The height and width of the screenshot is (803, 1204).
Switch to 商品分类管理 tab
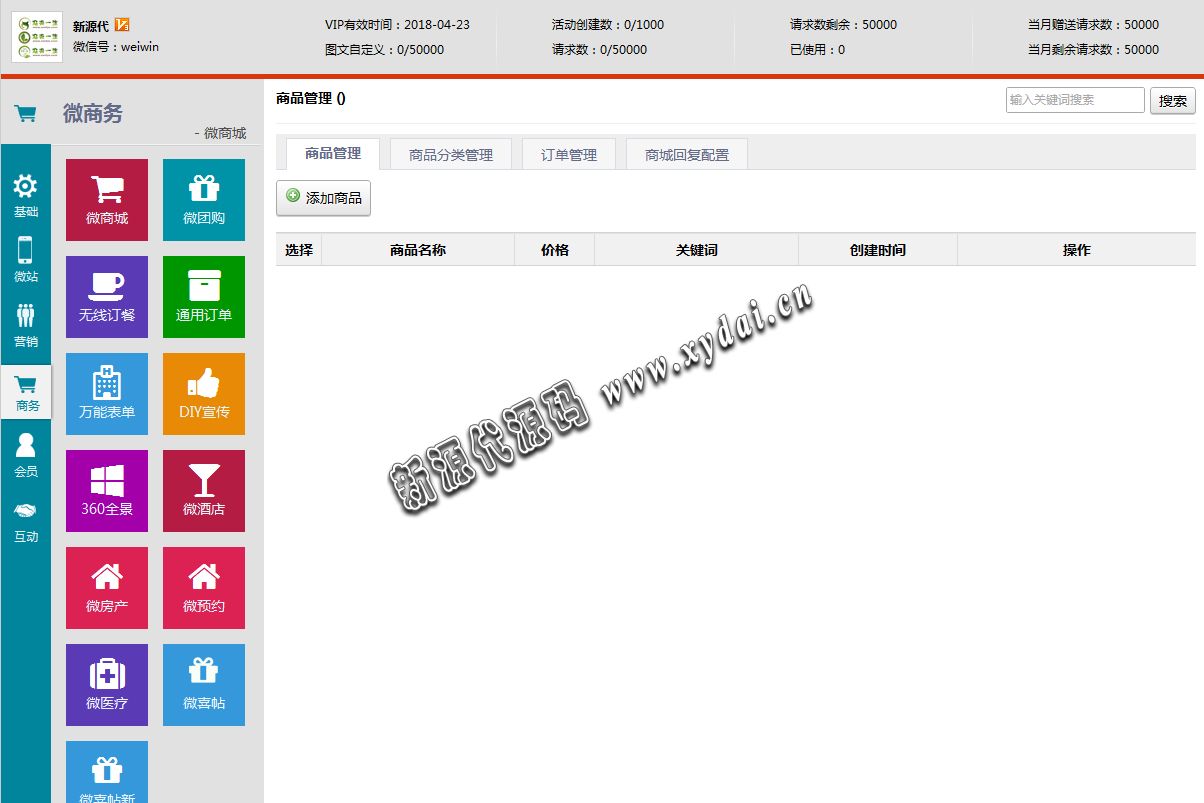[x=451, y=155]
